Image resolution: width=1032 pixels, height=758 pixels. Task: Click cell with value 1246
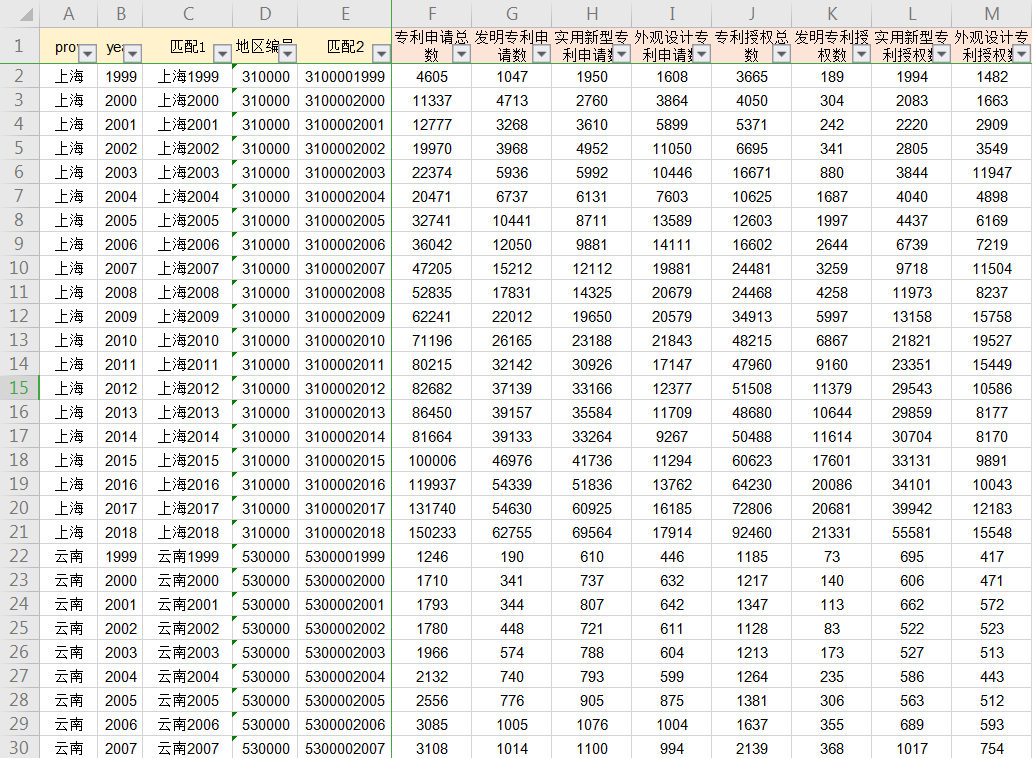coord(432,557)
